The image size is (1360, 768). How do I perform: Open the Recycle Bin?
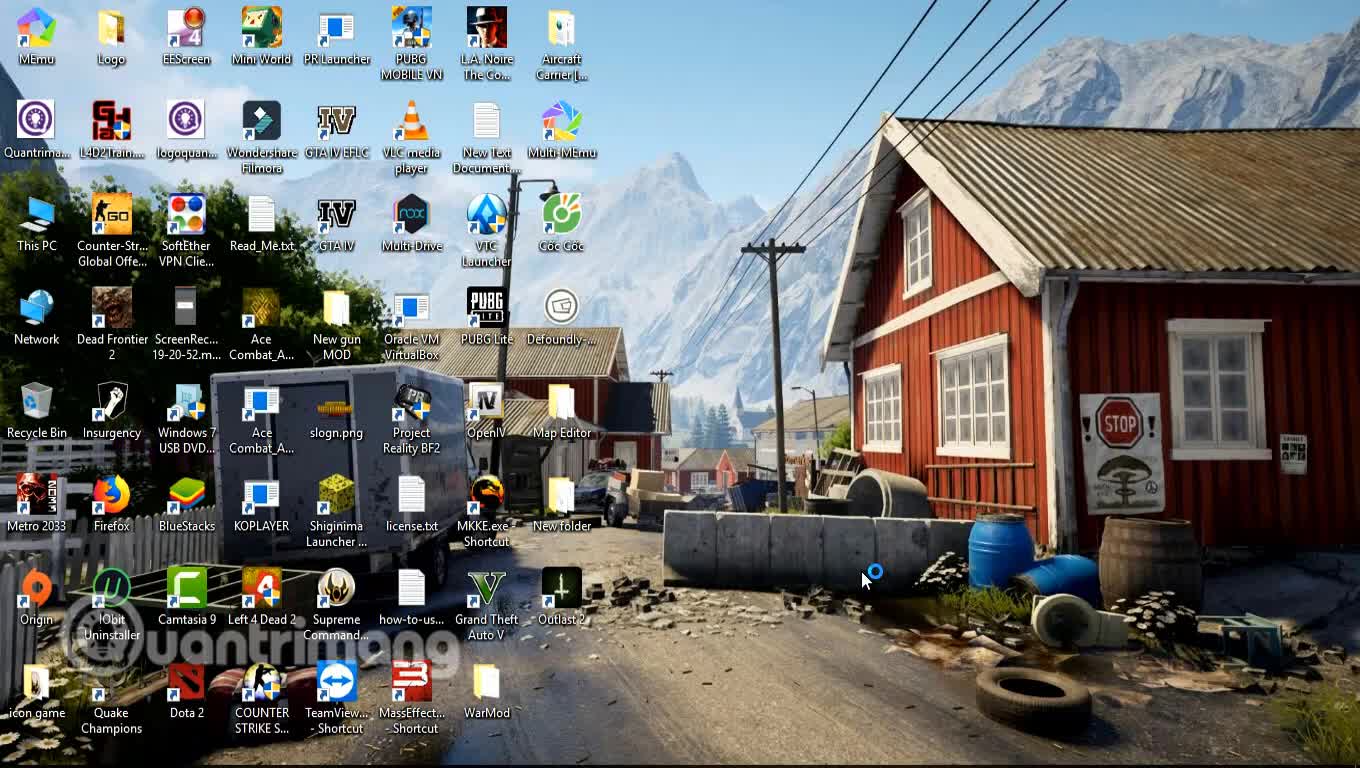pos(37,410)
